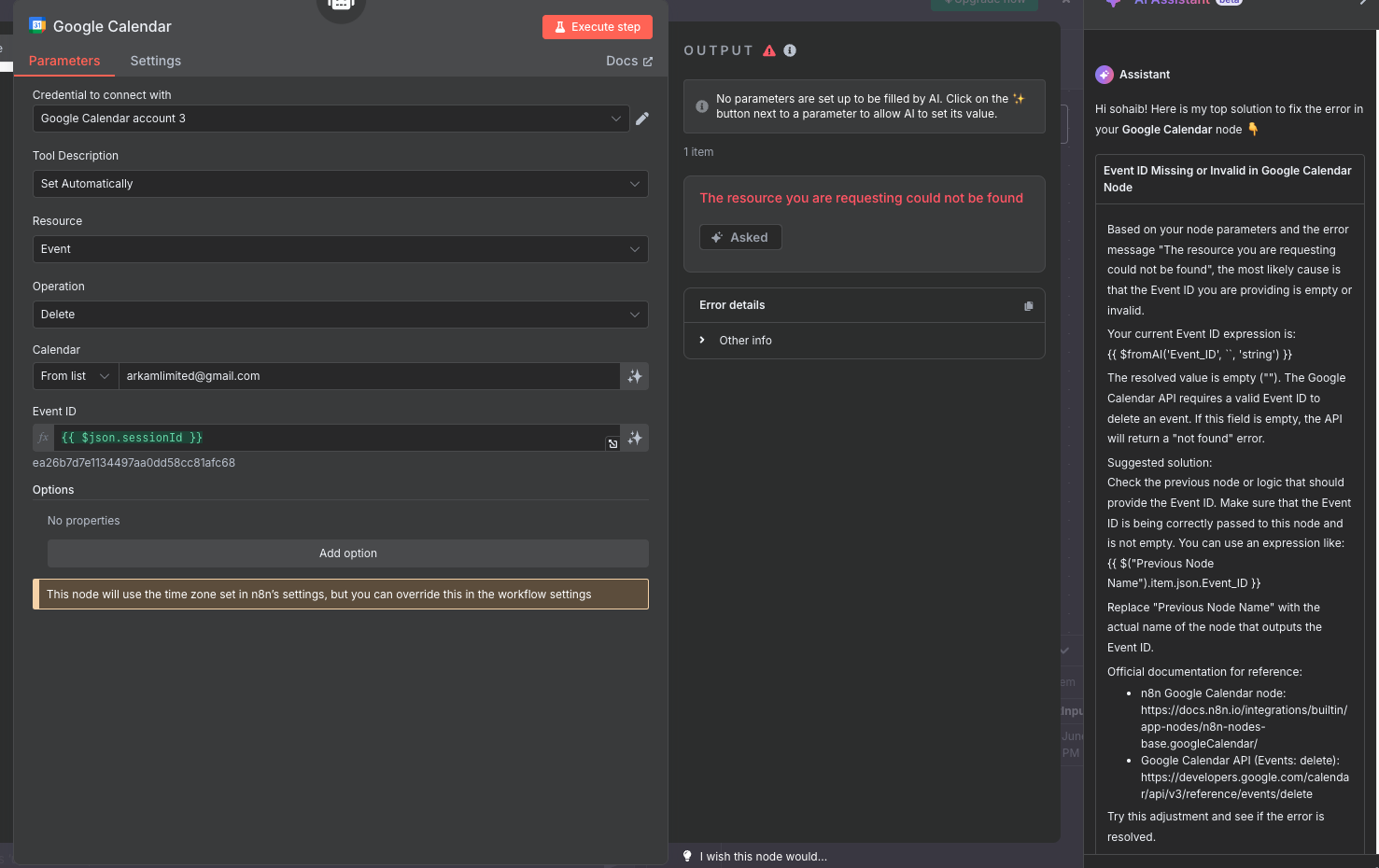1379x868 pixels.
Task: Edit the credential with the pencil icon
Action: (x=642, y=119)
